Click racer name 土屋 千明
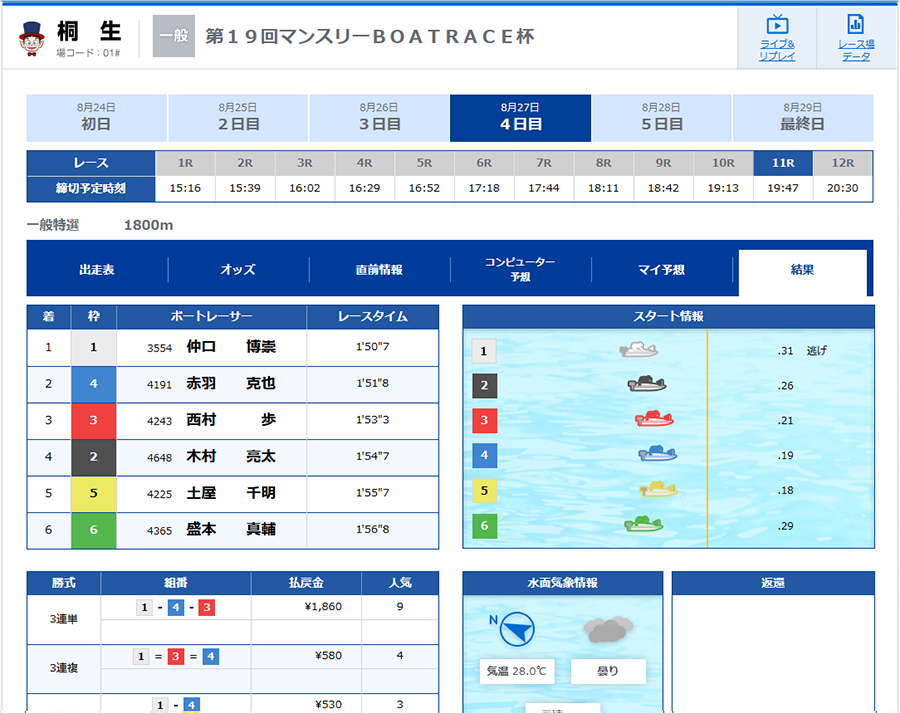The width and height of the screenshot is (900, 713). click(x=231, y=493)
